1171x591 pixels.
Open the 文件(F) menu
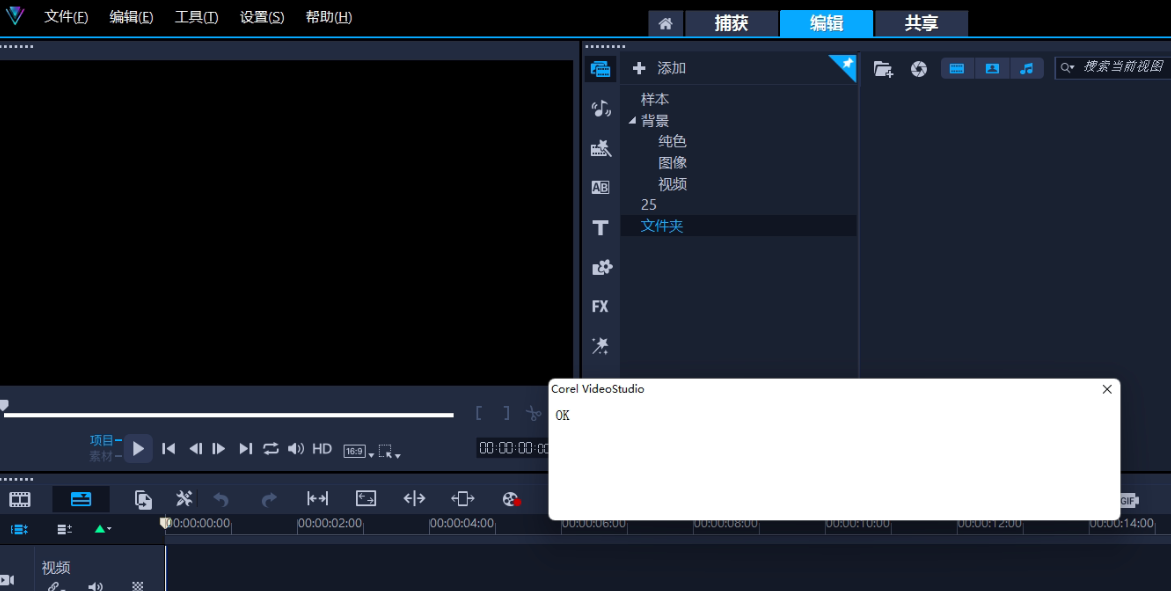pos(66,17)
